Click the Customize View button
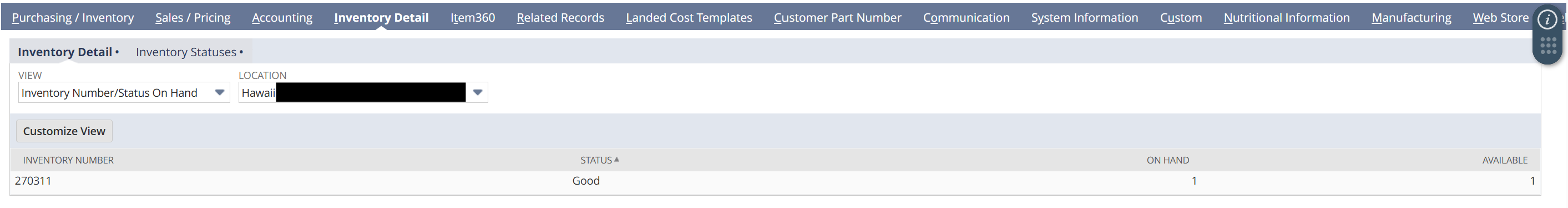Image resolution: width=1568 pixels, height=208 pixels. [x=64, y=131]
